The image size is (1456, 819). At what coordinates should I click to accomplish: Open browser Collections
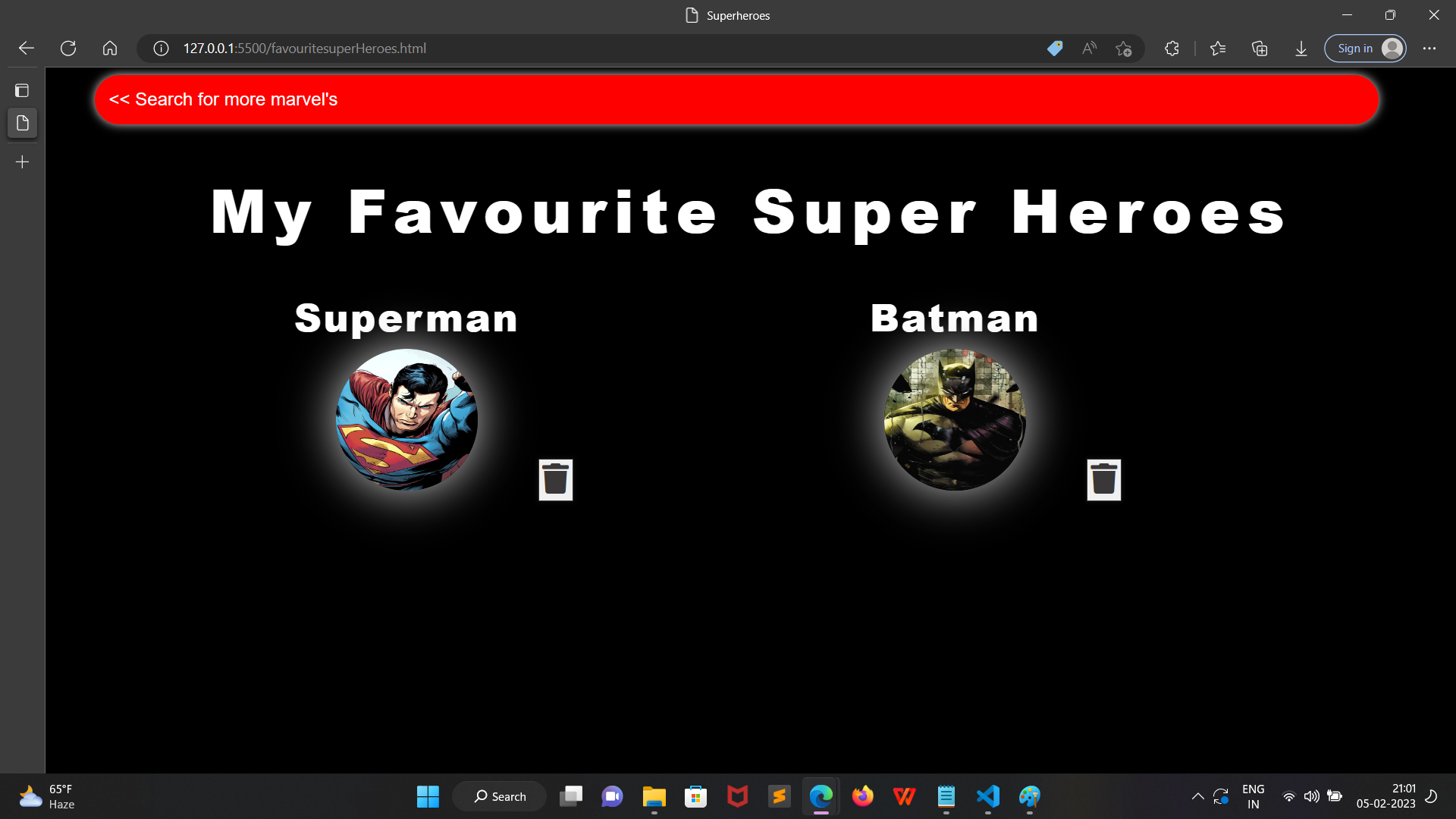click(1260, 48)
